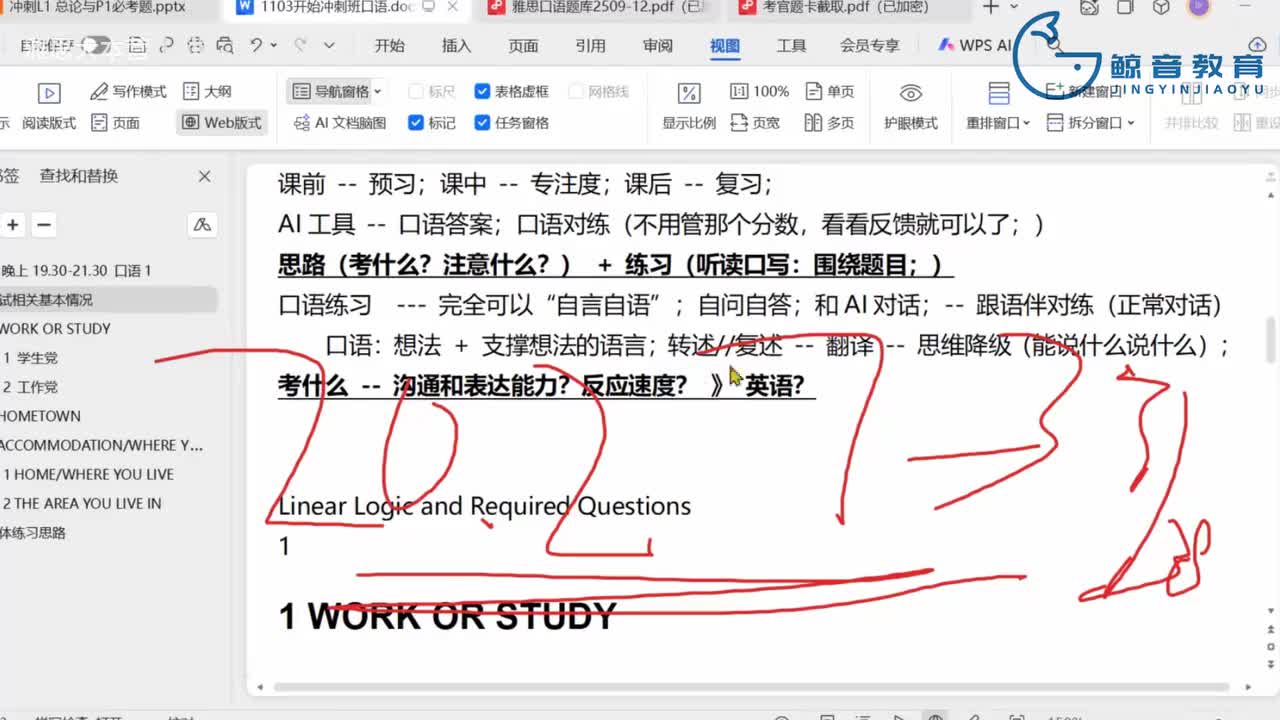Viewport: 1280px width, 720px height.
Task: Switch to Outline view
Action: pos(207,91)
